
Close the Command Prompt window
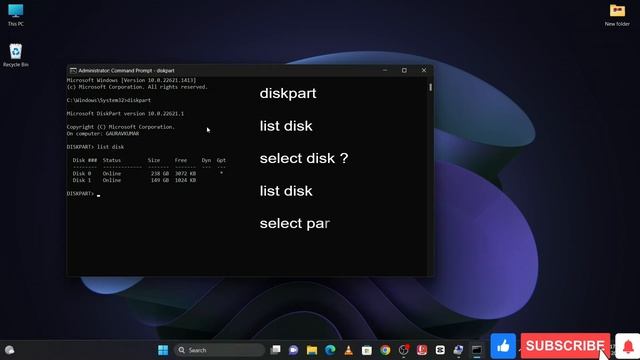coord(424,70)
